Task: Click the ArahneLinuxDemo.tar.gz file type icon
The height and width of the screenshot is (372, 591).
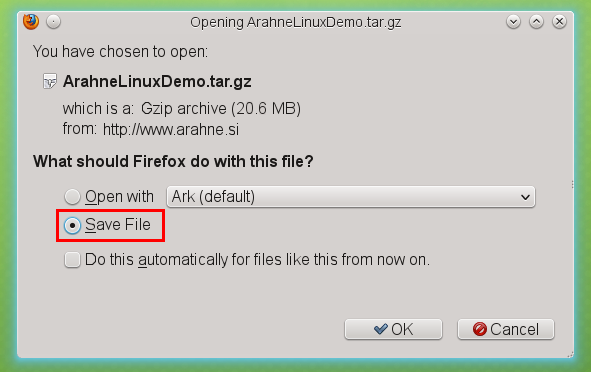Action: coord(50,81)
